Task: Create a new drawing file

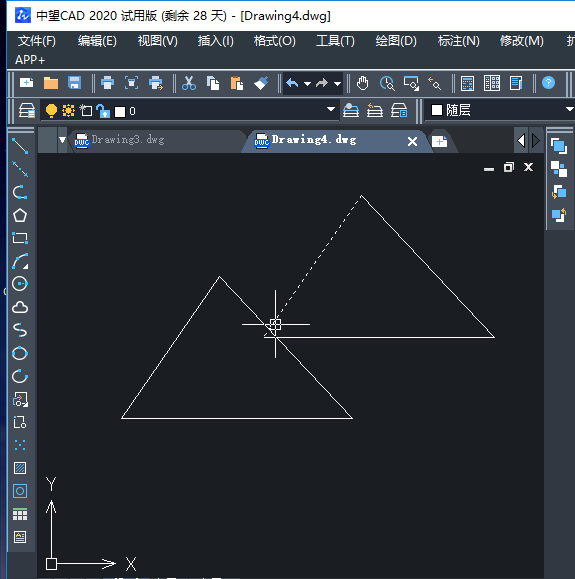Action: pos(27,83)
